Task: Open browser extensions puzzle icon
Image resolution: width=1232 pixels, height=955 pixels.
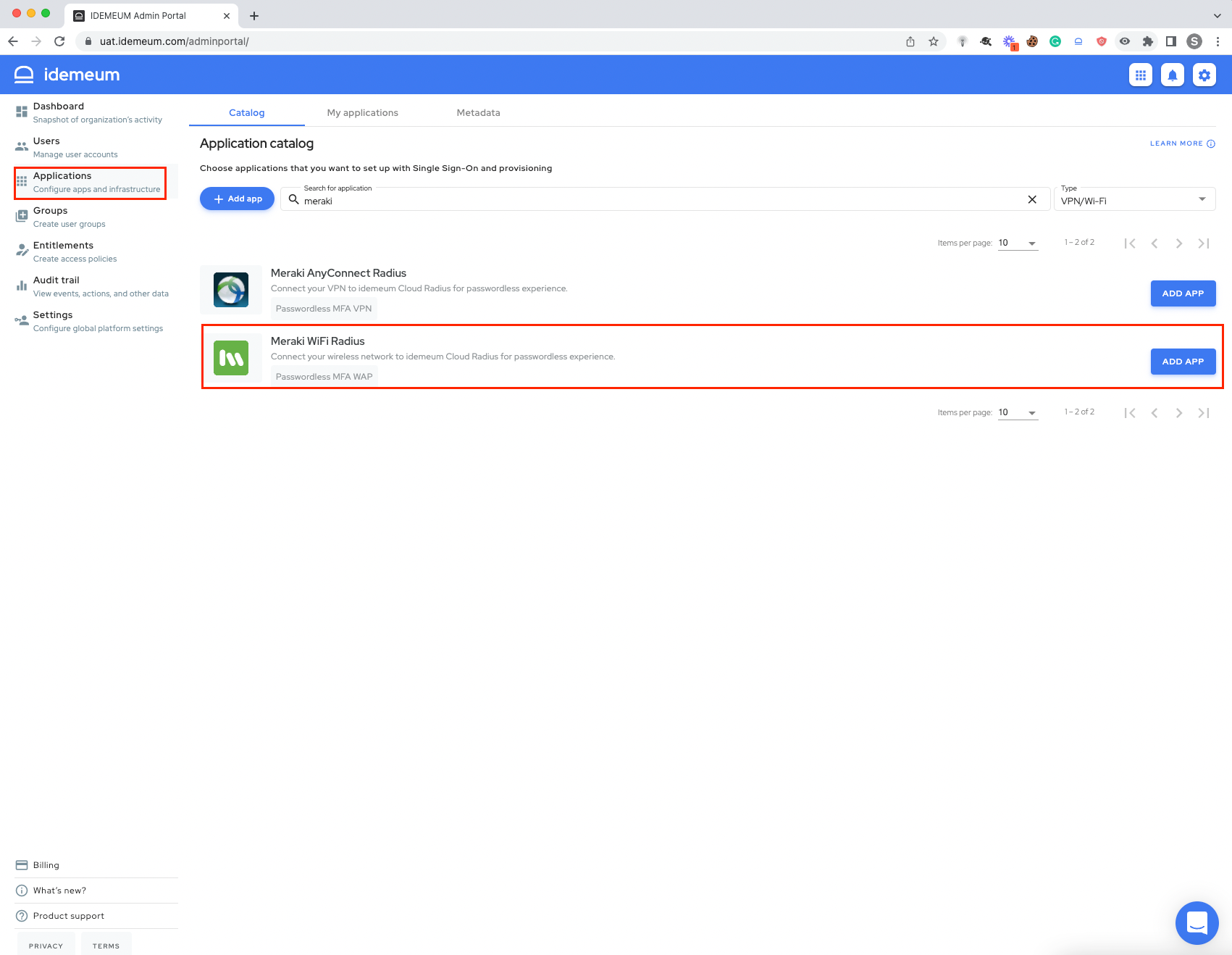Action: pyautogui.click(x=1148, y=41)
